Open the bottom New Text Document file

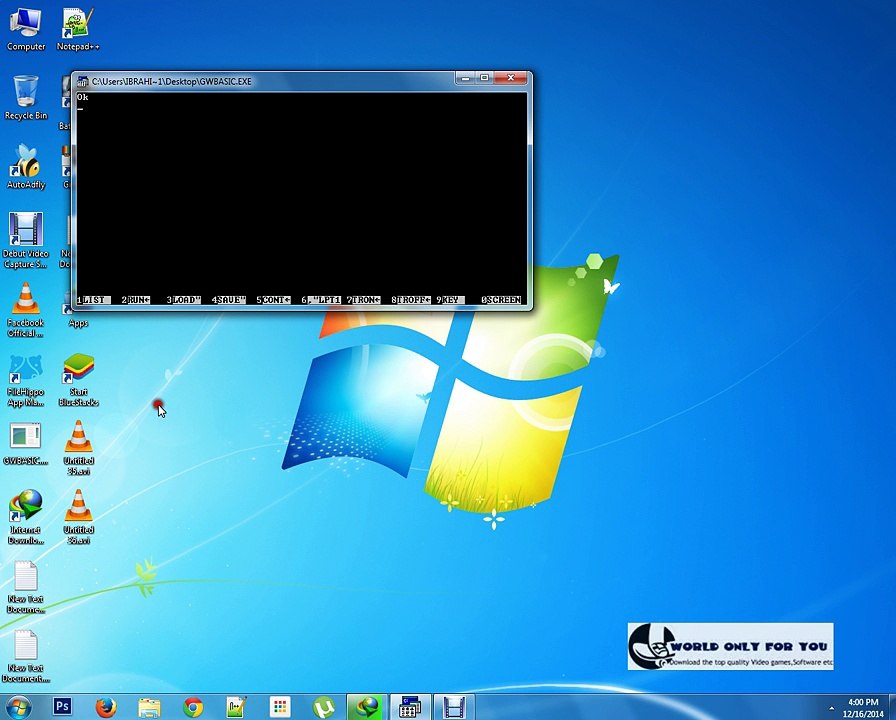pos(26,657)
